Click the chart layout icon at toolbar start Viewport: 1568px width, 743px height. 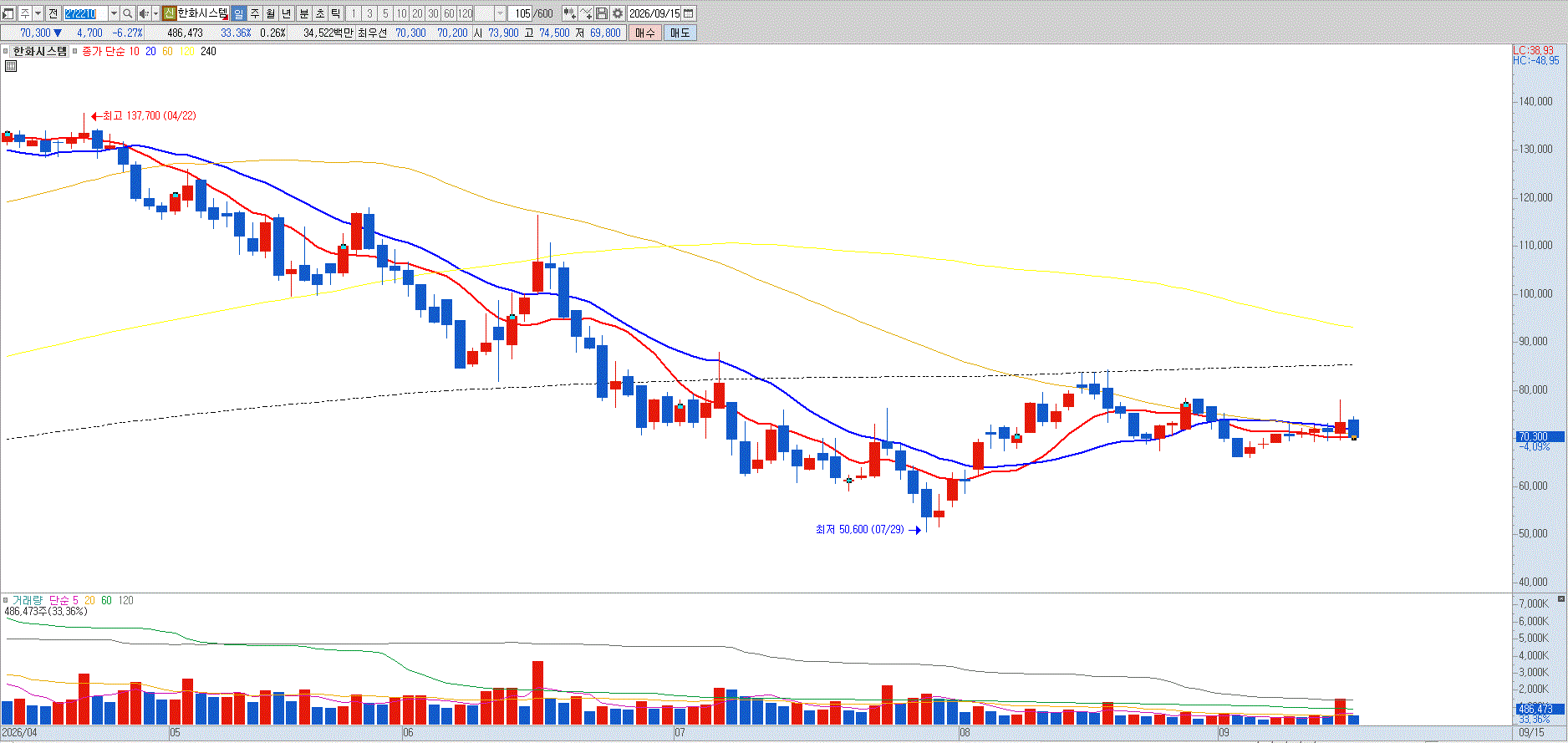(x=8, y=13)
